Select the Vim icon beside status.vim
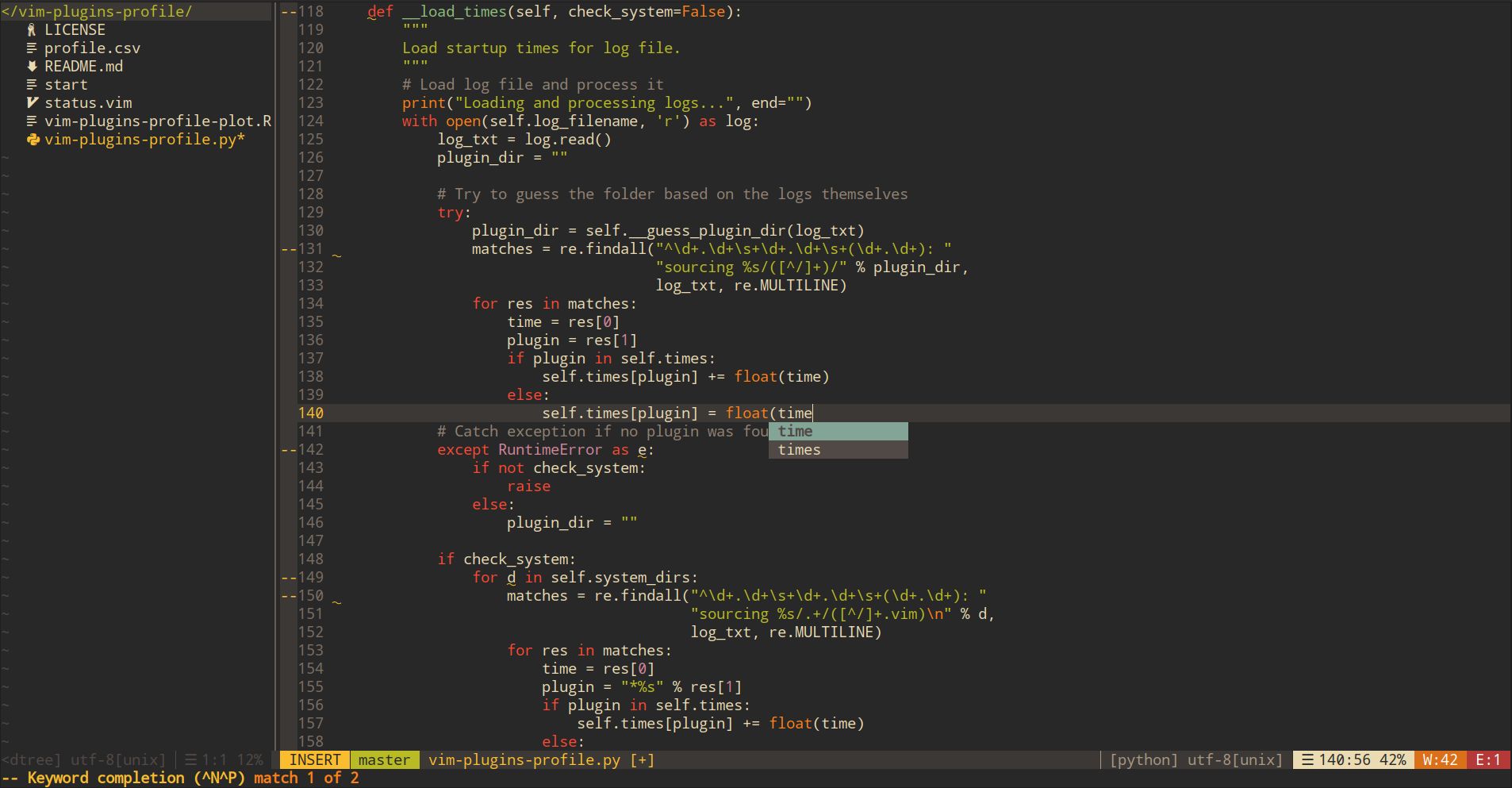 (x=33, y=102)
